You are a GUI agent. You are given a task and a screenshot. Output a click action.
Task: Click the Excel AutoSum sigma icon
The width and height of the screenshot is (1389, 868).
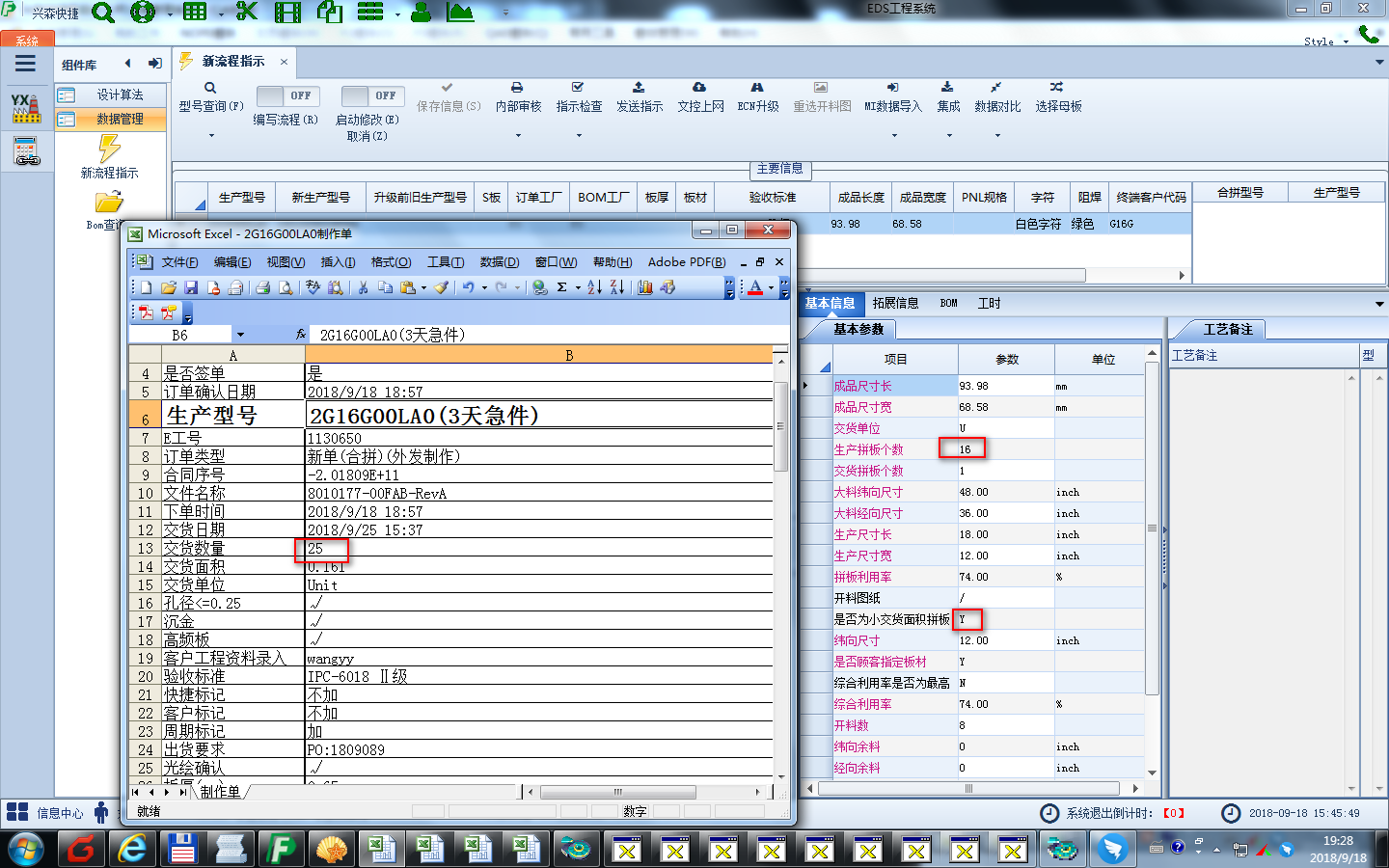(x=561, y=287)
